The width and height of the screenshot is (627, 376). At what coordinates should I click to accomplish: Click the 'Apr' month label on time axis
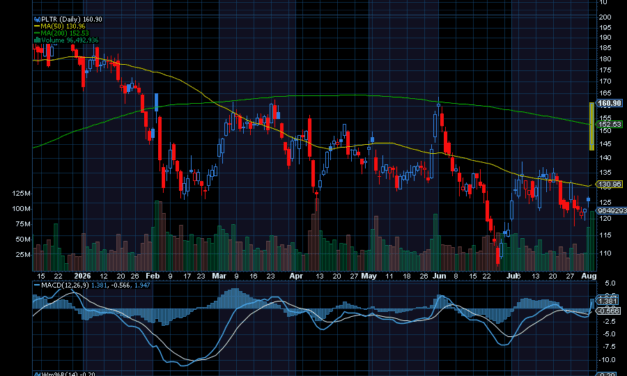tap(296, 276)
